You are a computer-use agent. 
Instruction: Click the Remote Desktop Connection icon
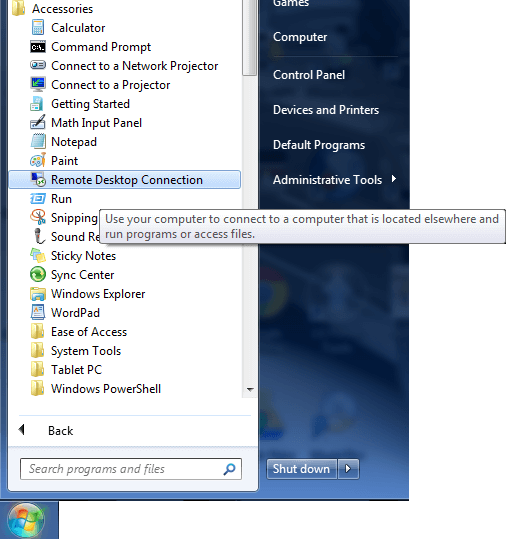pyautogui.click(x=38, y=179)
